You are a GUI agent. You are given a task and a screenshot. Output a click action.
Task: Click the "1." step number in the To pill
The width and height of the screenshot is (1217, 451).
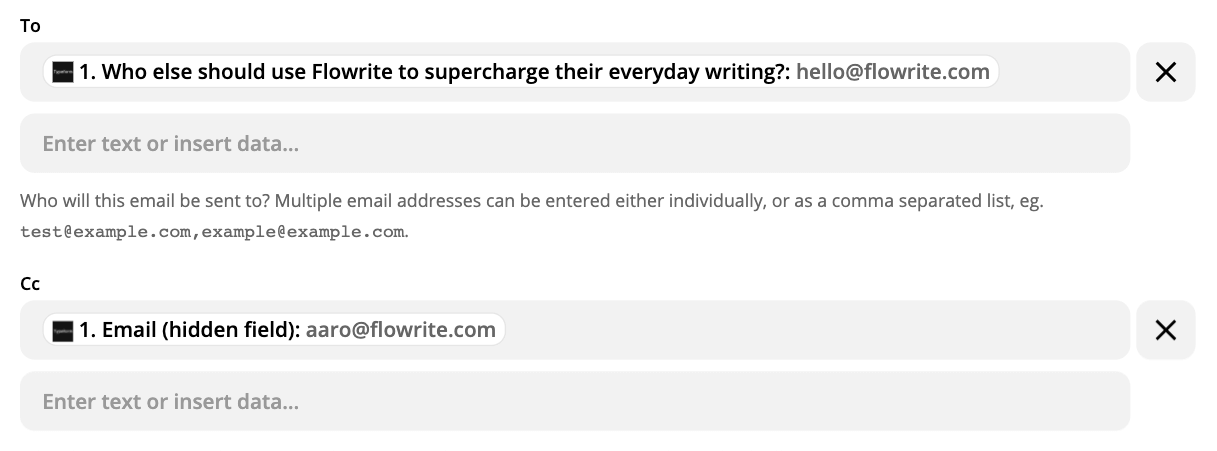87,72
